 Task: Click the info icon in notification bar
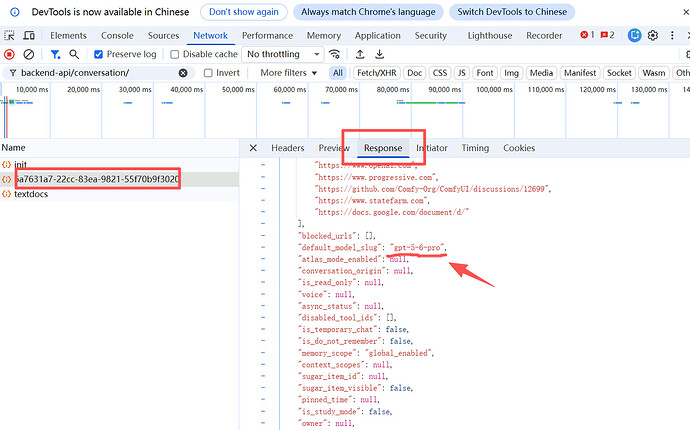pos(15,12)
